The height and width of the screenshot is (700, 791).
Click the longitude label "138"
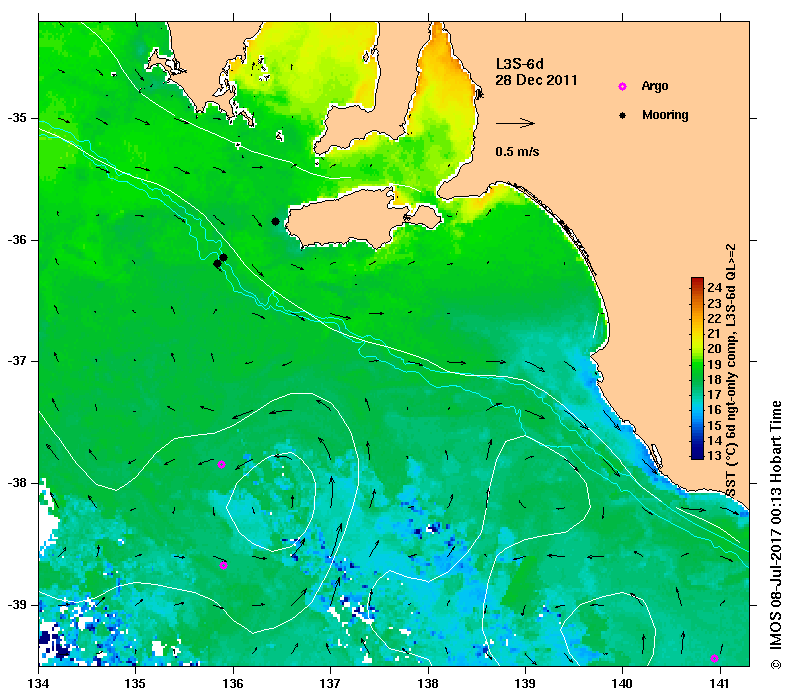pos(428,684)
